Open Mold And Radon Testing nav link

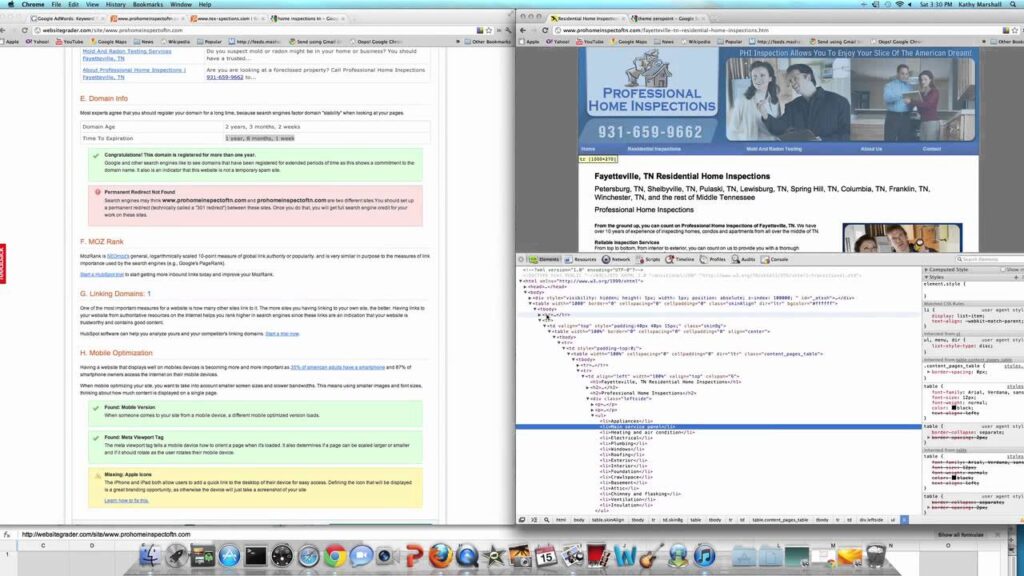(x=774, y=149)
